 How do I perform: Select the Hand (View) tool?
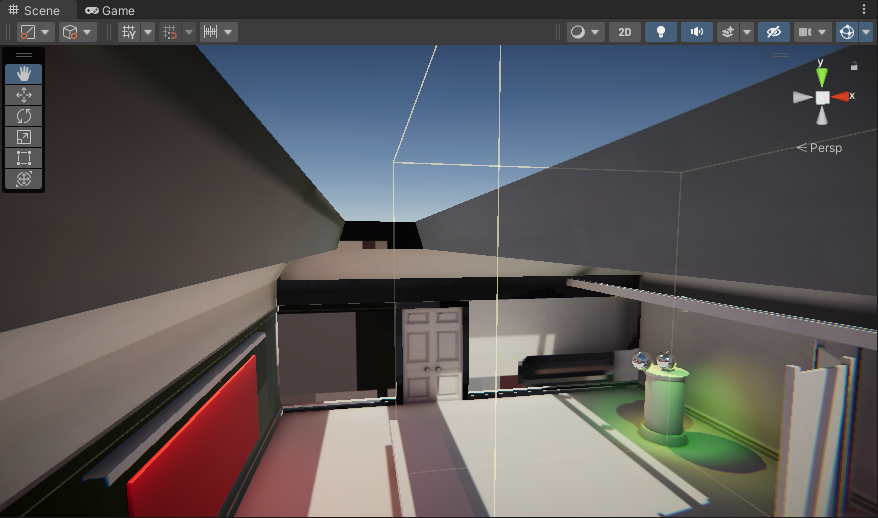[x=24, y=74]
